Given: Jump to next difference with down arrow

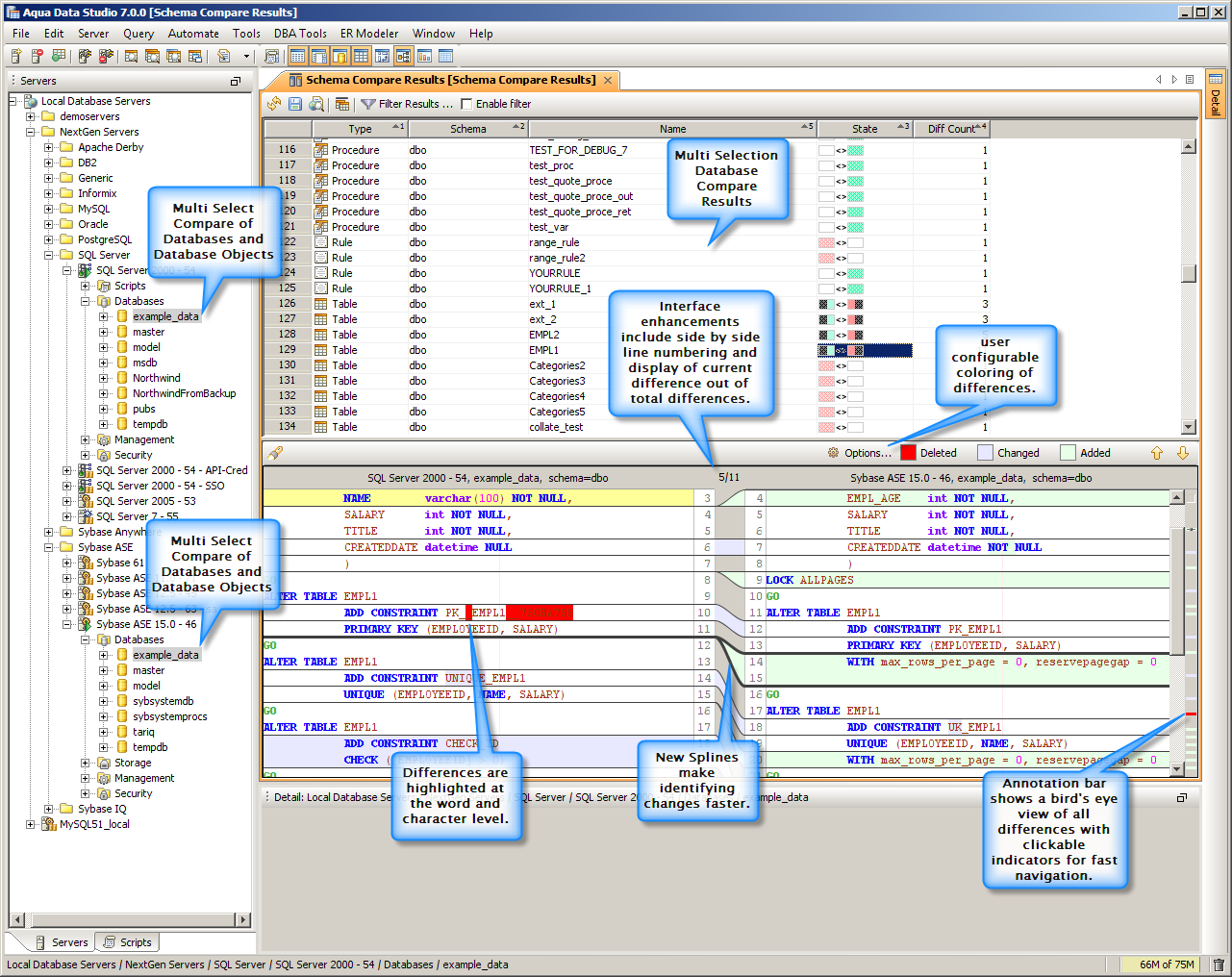Looking at the screenshot, I should coord(1183,453).
